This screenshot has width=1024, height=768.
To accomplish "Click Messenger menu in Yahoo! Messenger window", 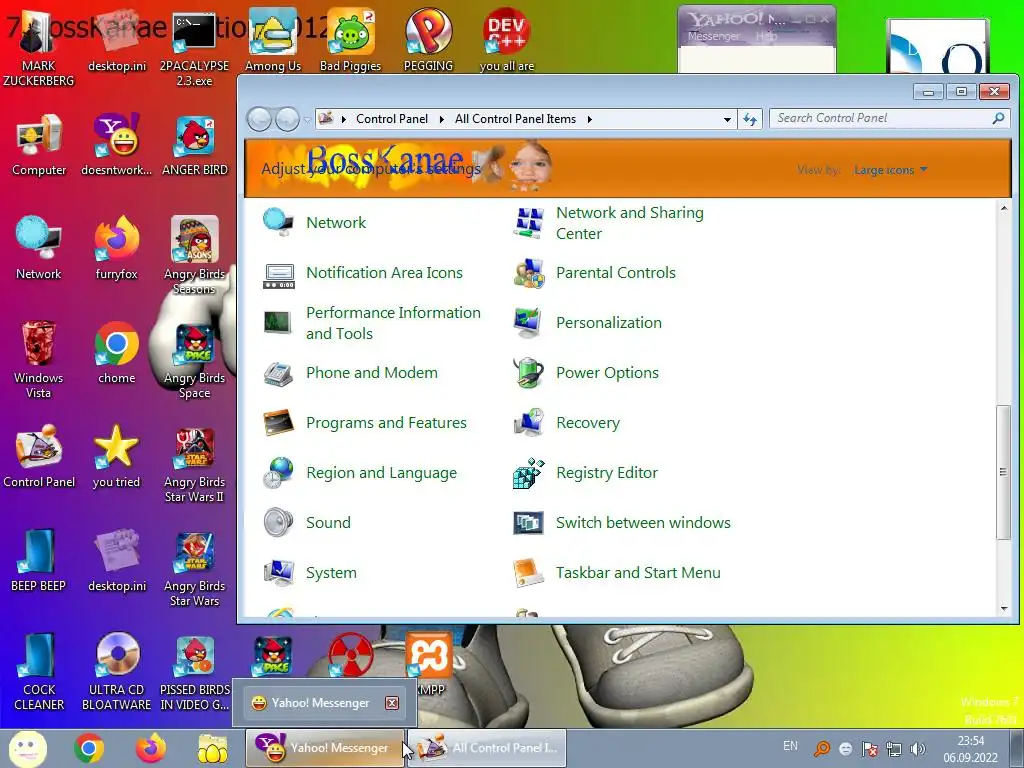I will click(714, 37).
